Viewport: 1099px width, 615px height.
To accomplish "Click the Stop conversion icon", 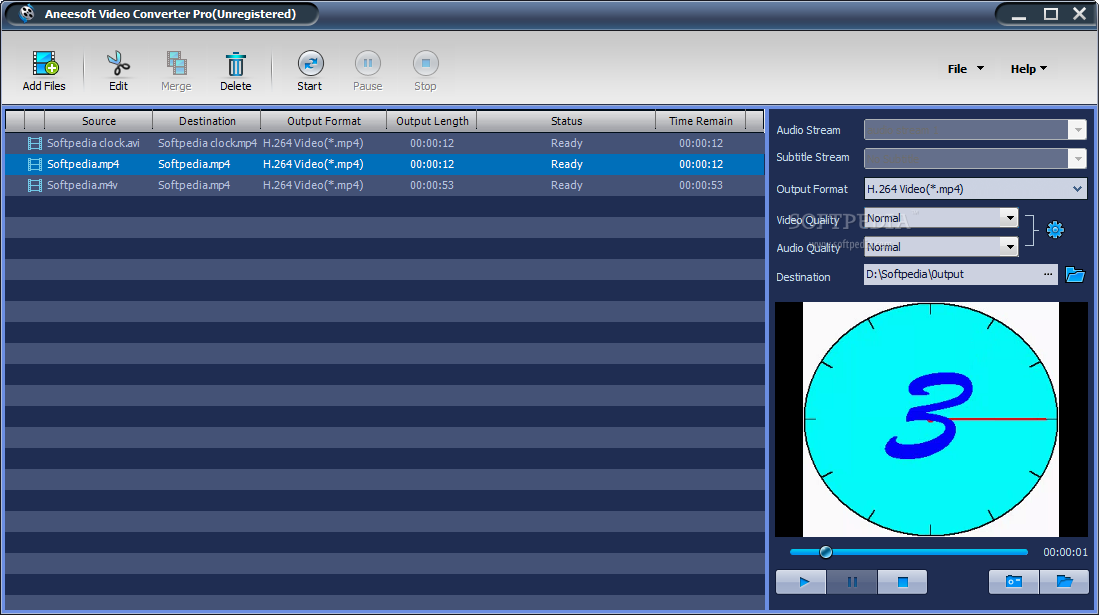I will tap(425, 63).
